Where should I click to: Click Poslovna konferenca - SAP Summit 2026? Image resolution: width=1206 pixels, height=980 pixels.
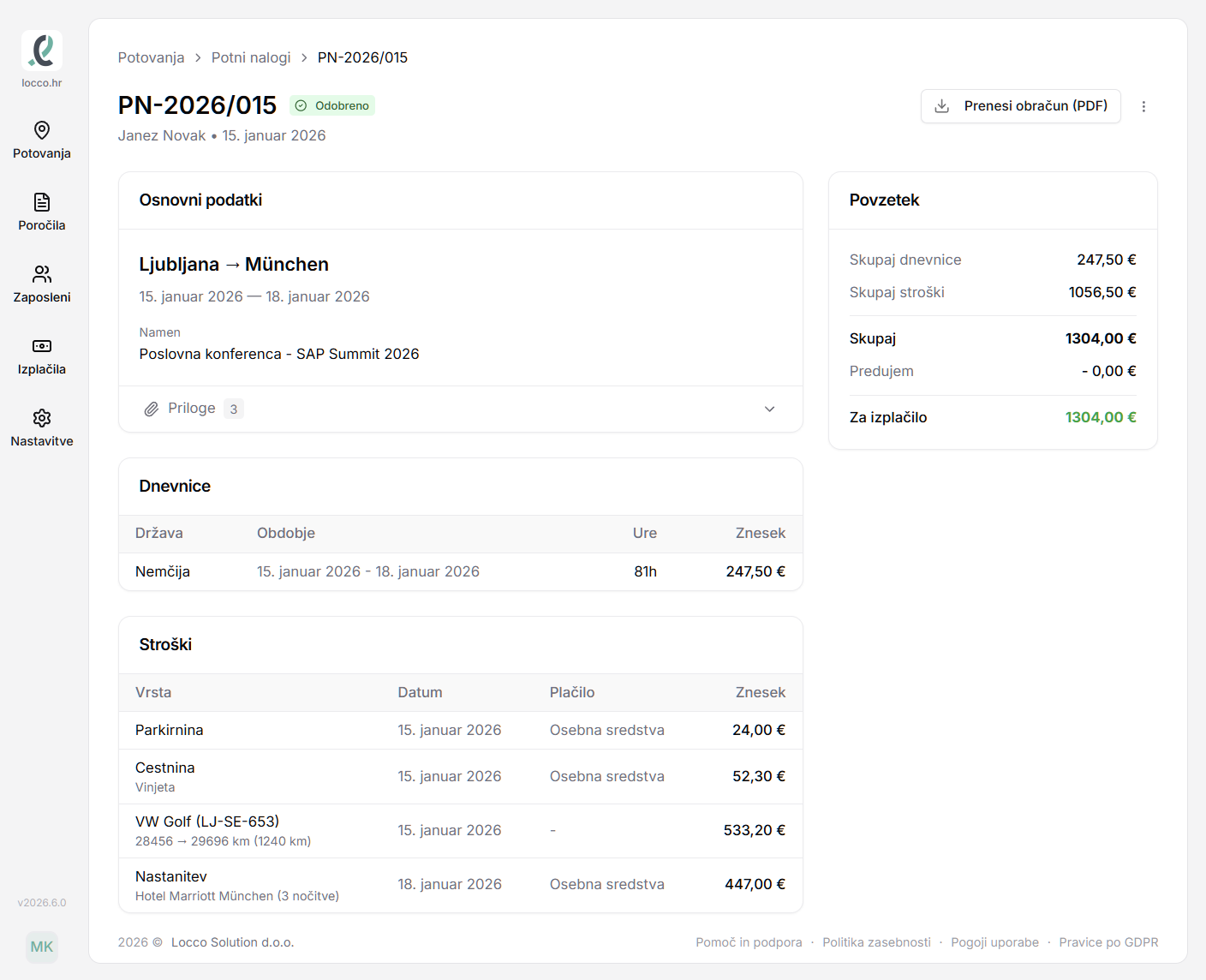tap(279, 354)
